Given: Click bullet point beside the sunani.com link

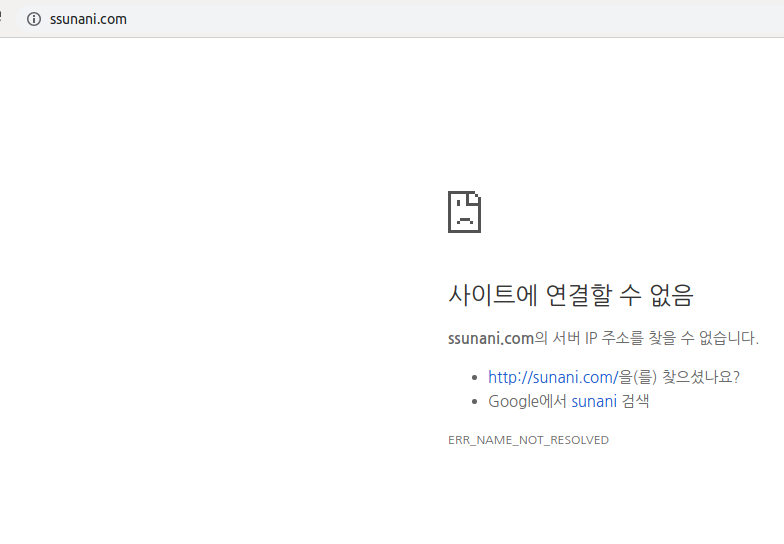Looking at the screenshot, I should [x=475, y=378].
